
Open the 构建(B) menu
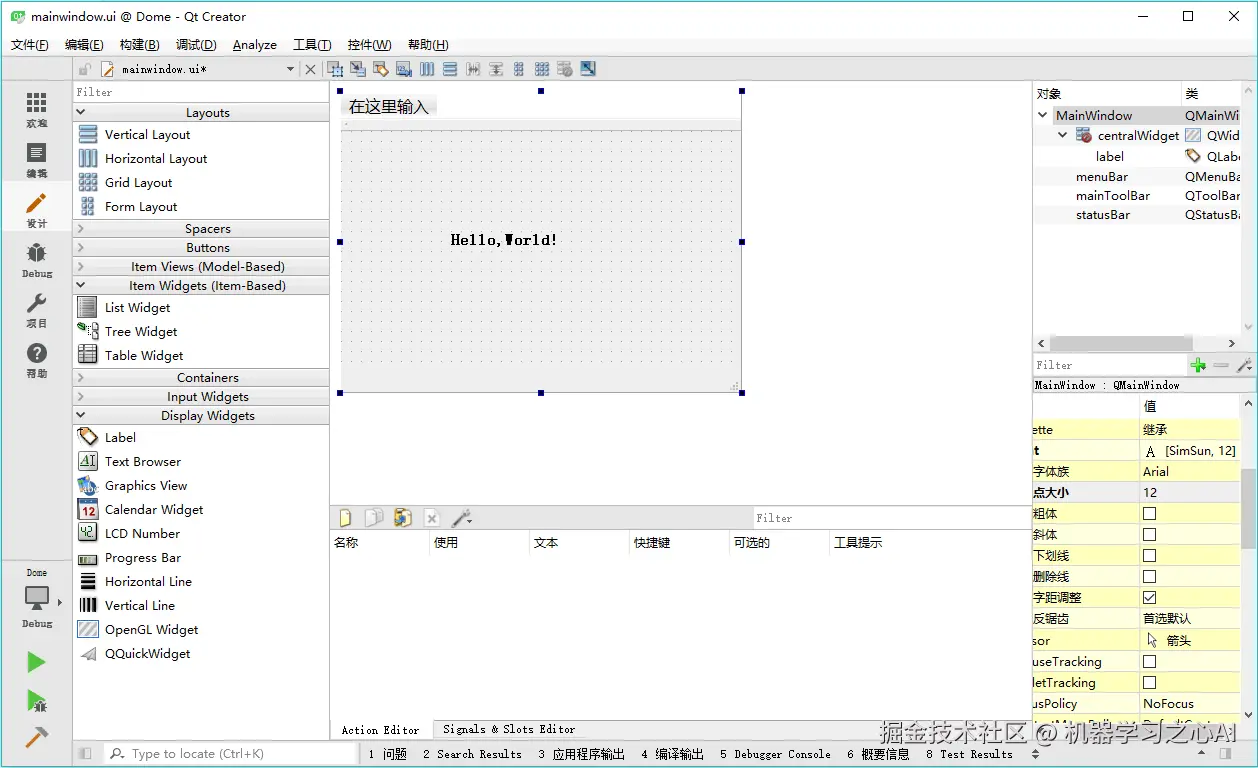(x=139, y=45)
